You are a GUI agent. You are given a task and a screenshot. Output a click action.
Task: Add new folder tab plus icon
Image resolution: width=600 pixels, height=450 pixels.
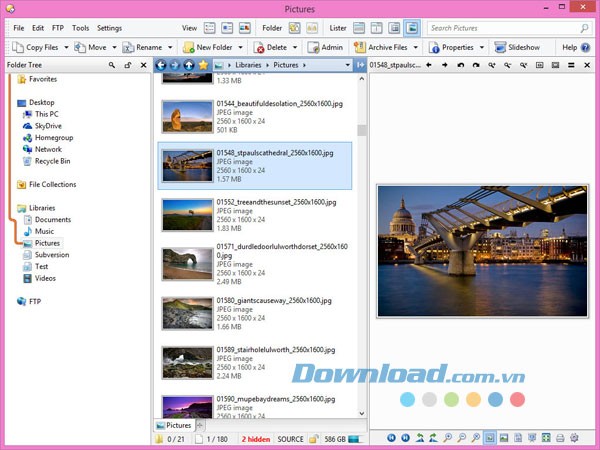tap(199, 425)
